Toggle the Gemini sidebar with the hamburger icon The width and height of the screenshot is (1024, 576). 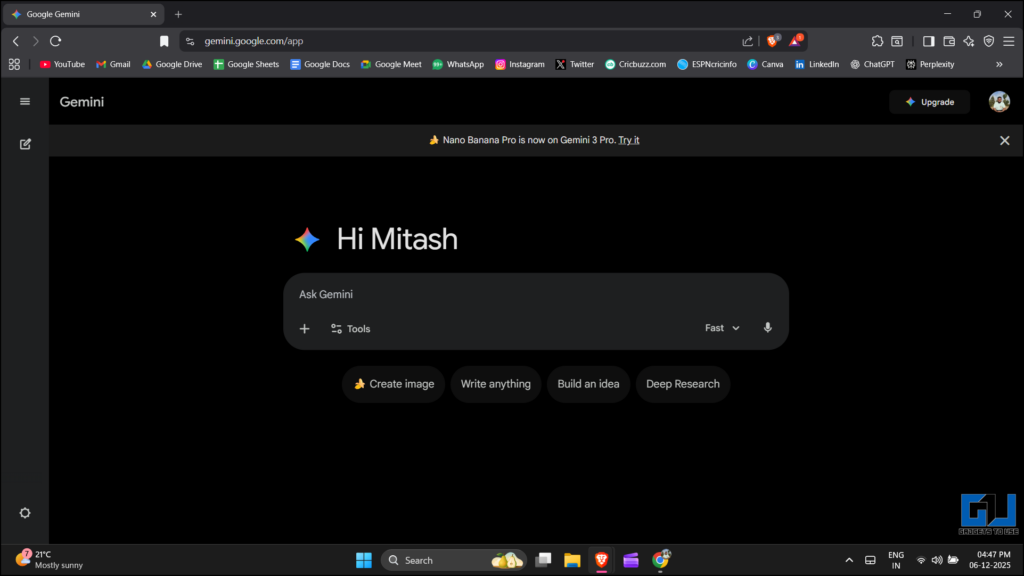[25, 101]
